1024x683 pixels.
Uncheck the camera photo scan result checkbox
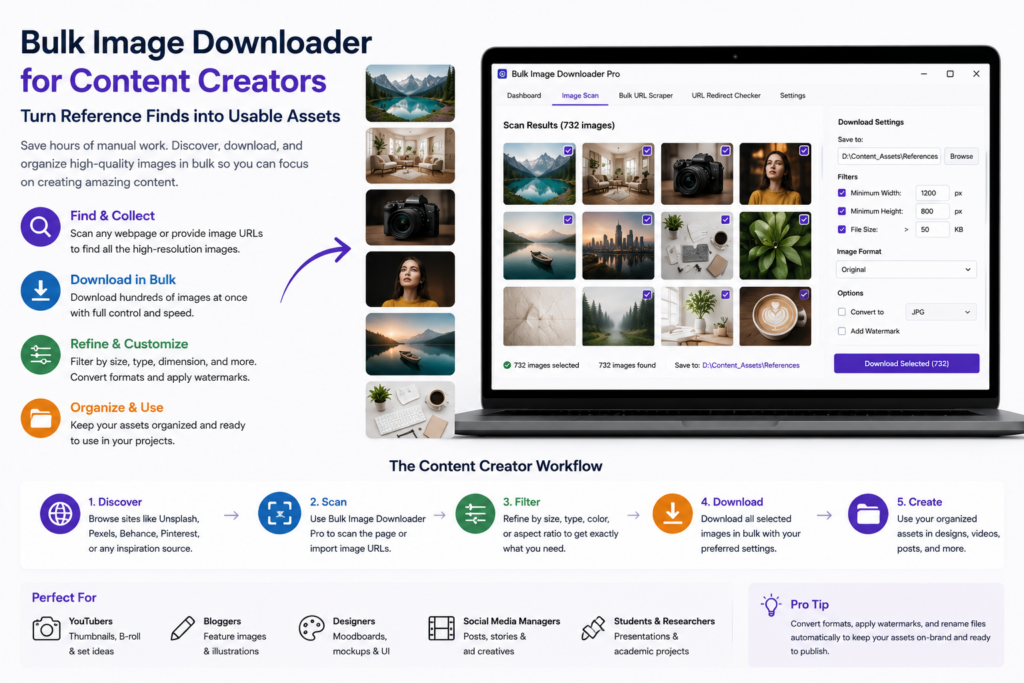point(726,151)
